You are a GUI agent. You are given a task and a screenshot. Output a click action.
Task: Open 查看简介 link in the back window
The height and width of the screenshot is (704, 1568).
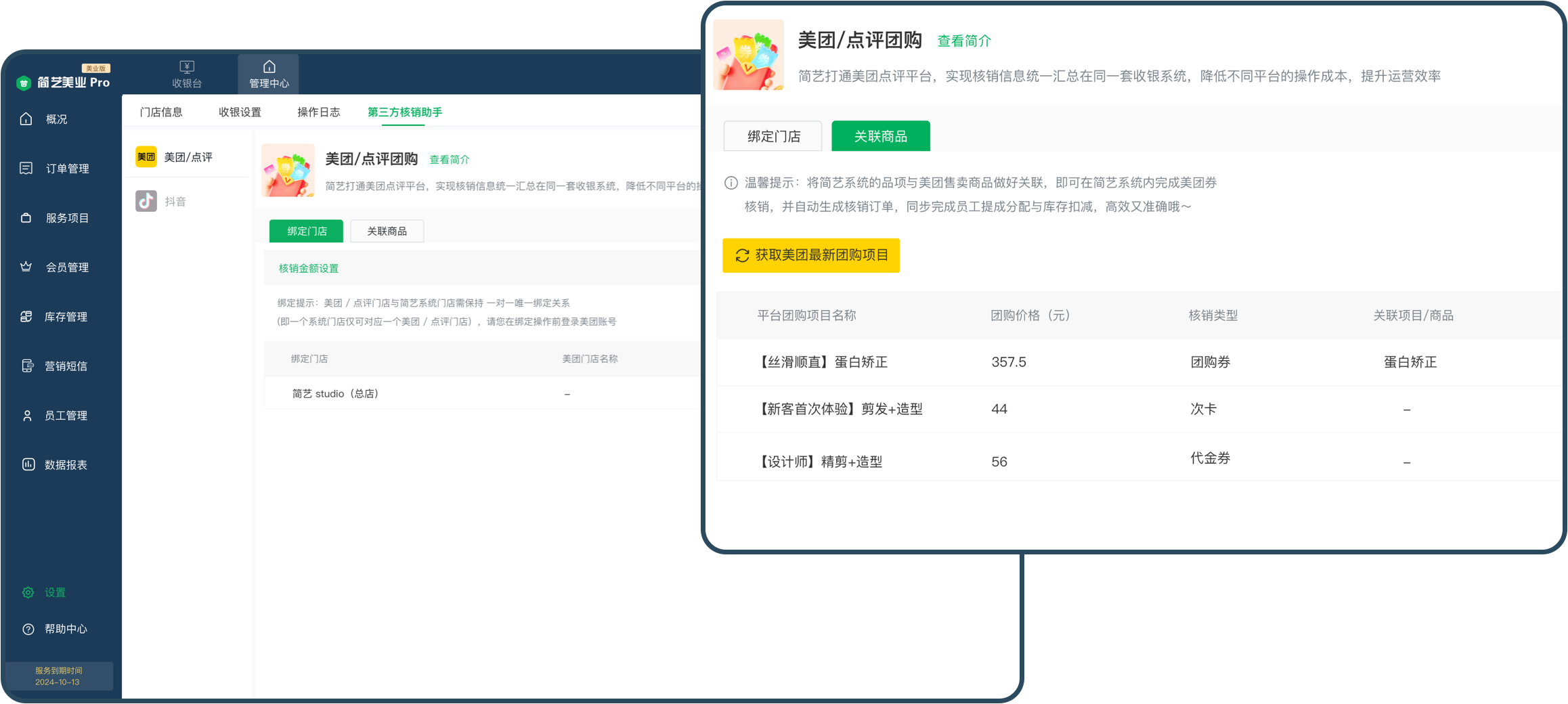click(x=450, y=160)
